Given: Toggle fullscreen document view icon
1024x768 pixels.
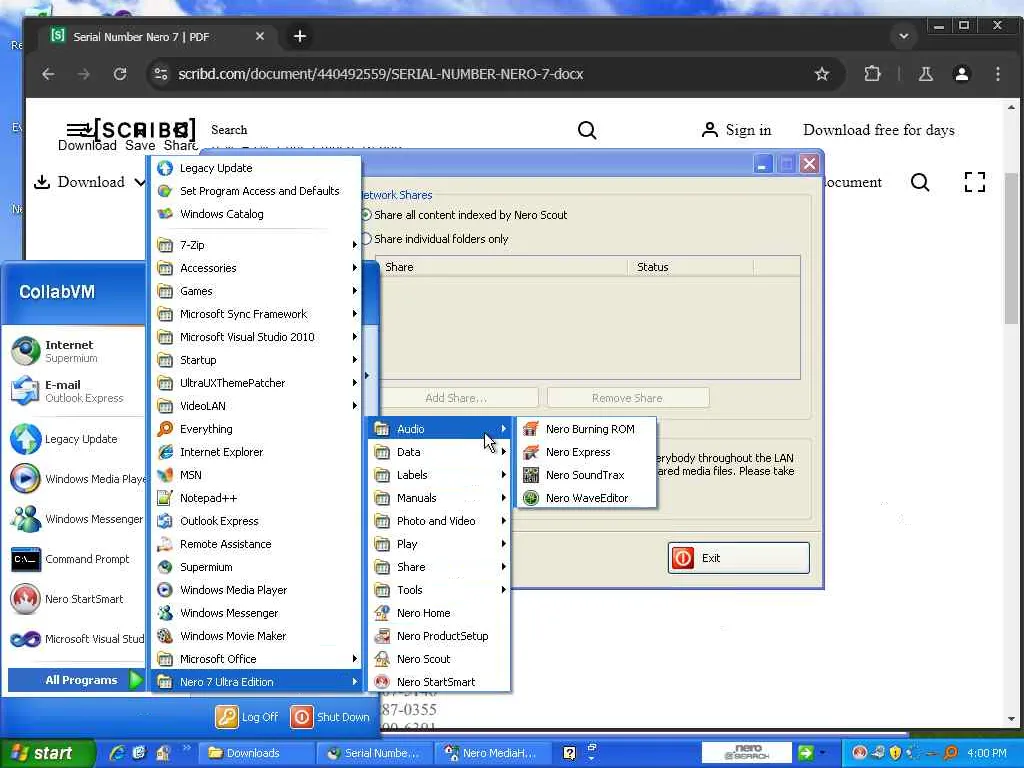Looking at the screenshot, I should point(974,182).
